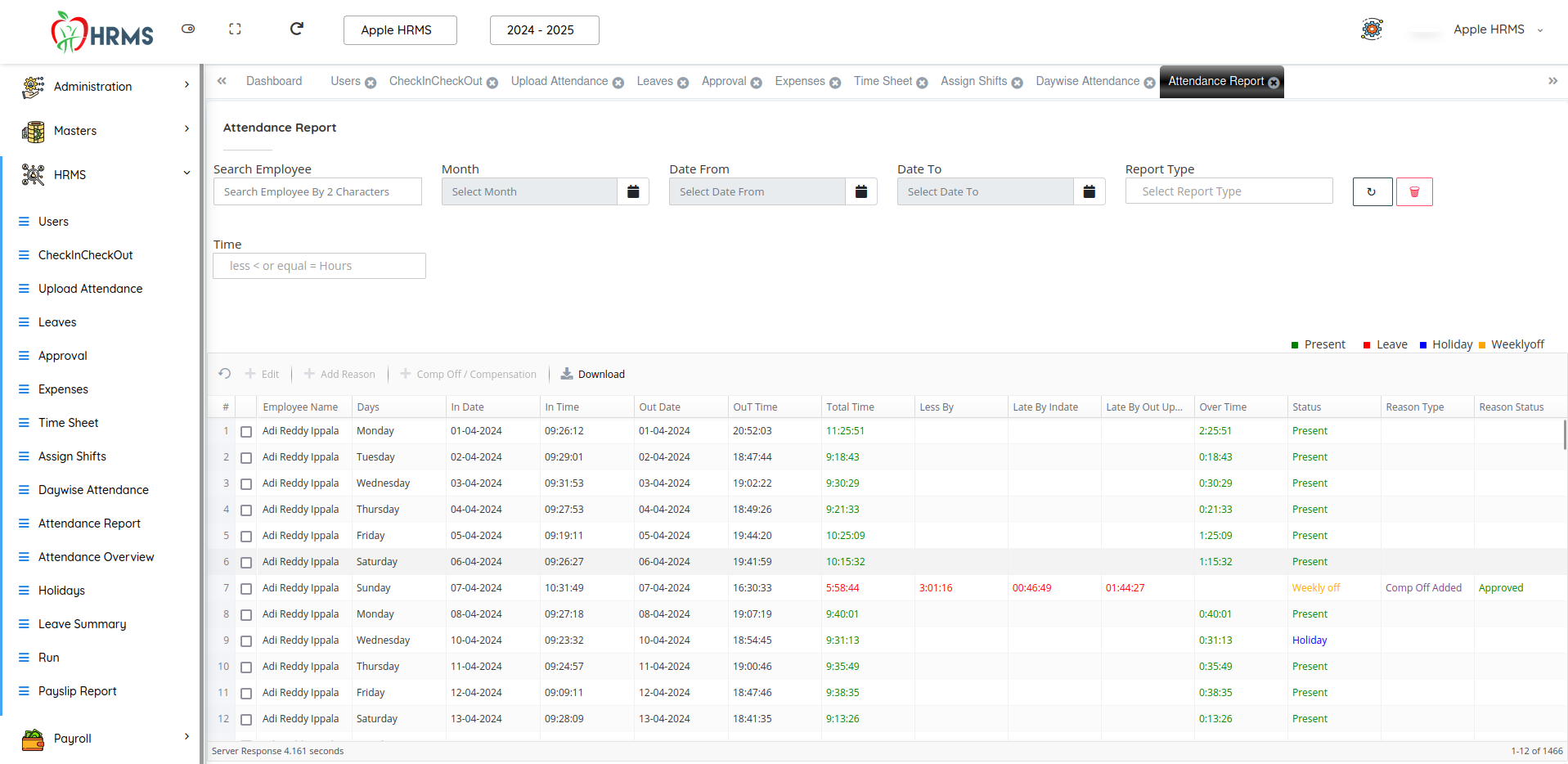Open Run in the sidebar
This screenshot has width=1568, height=764.
48,658
